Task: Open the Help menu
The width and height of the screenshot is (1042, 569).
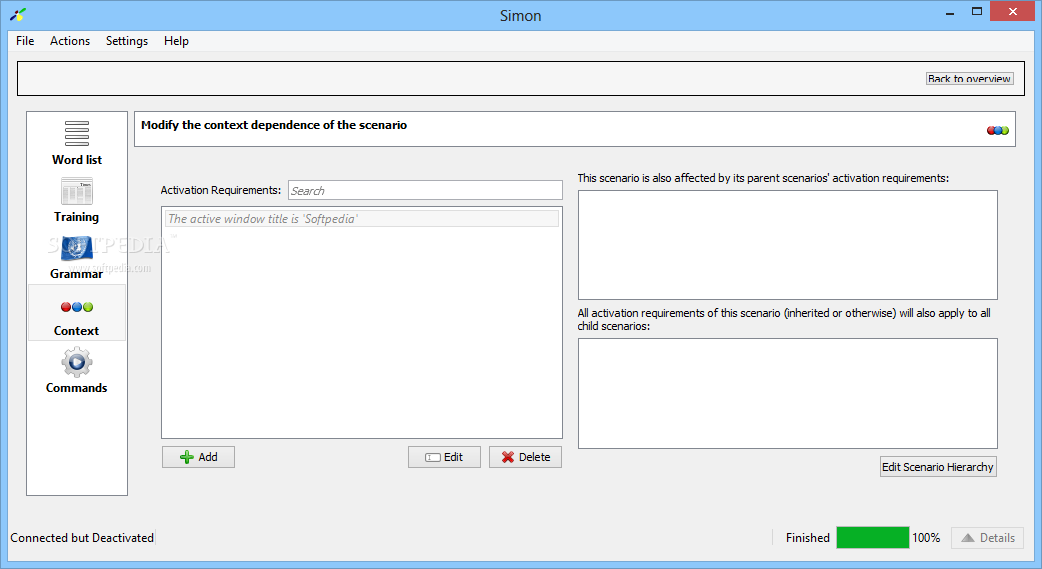Action: [176, 41]
